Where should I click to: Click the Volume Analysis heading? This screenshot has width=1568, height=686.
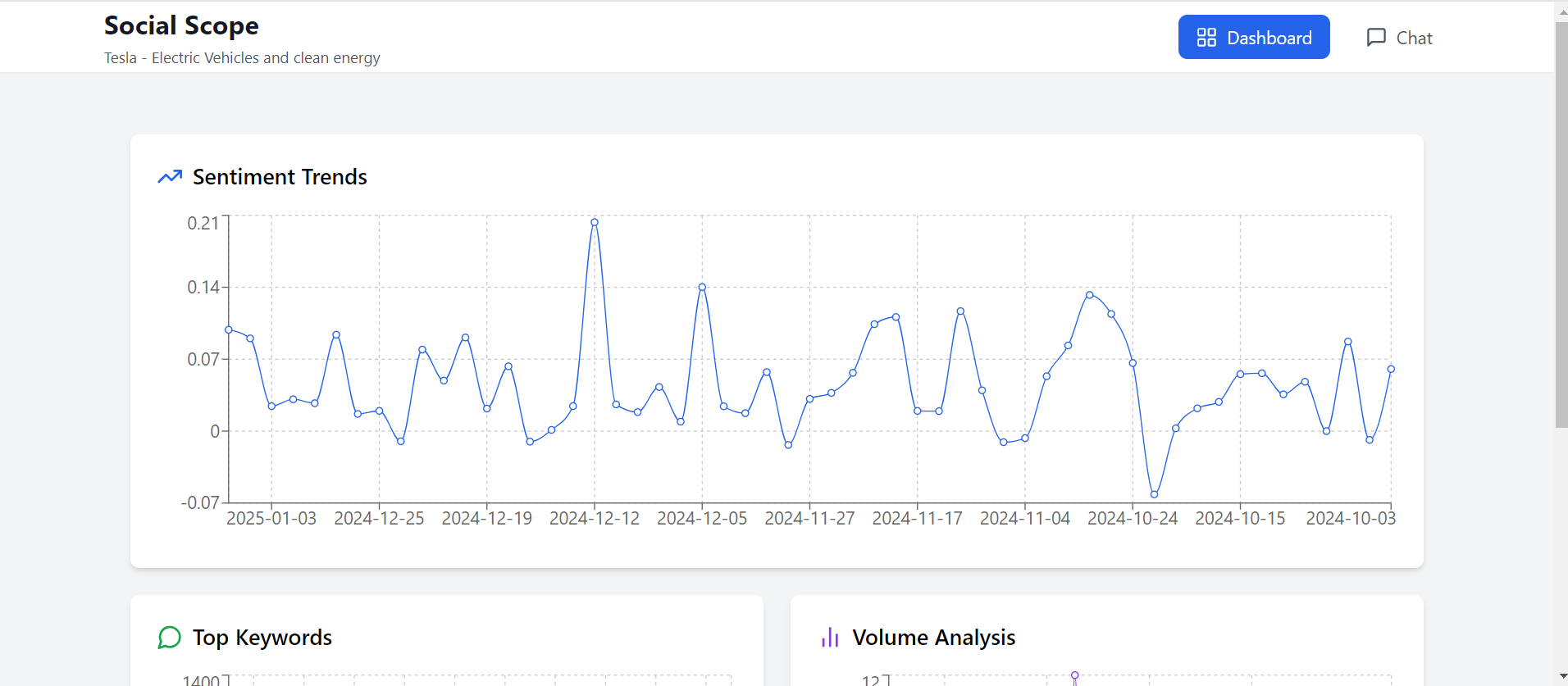point(934,638)
